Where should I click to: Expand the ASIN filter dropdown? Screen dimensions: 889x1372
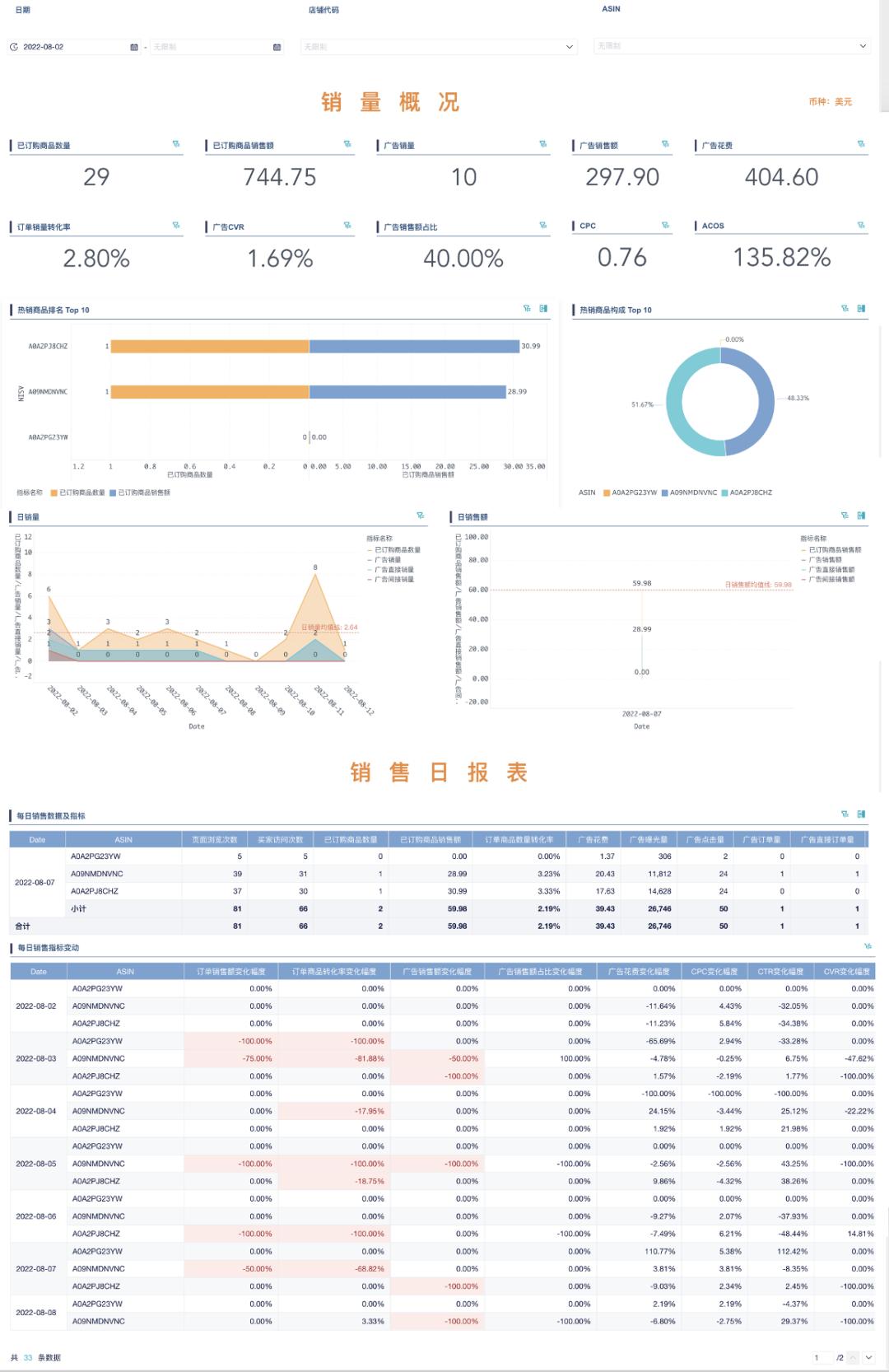point(731,46)
